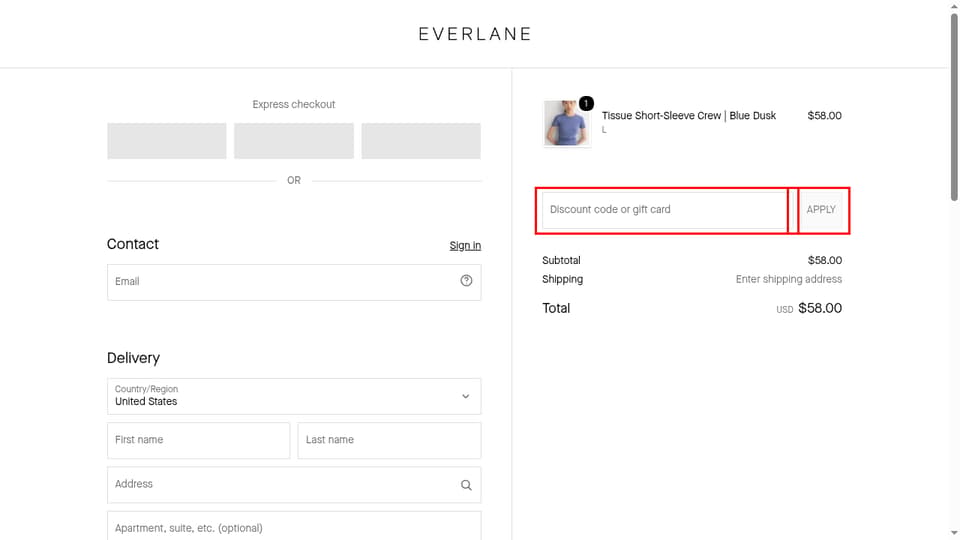Click the 'Delivery' section heading
The image size is (960, 540).
pyautogui.click(x=133, y=358)
